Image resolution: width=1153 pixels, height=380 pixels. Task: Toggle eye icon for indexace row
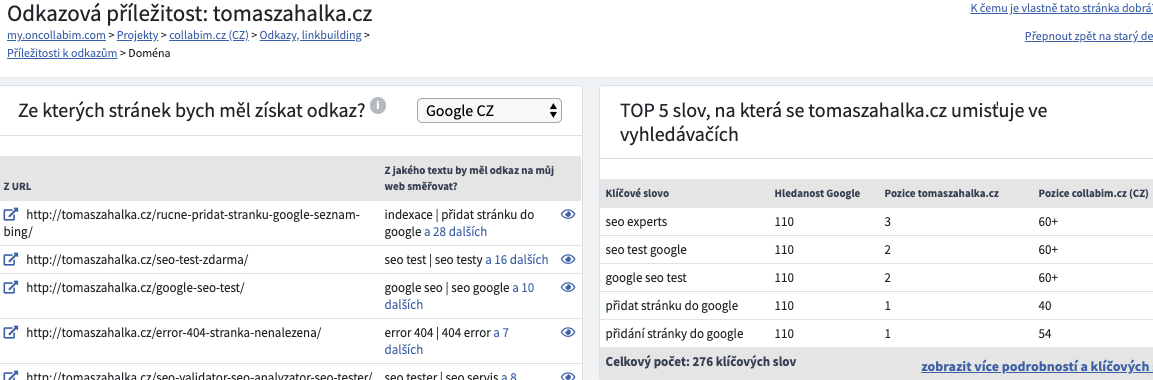(568, 215)
